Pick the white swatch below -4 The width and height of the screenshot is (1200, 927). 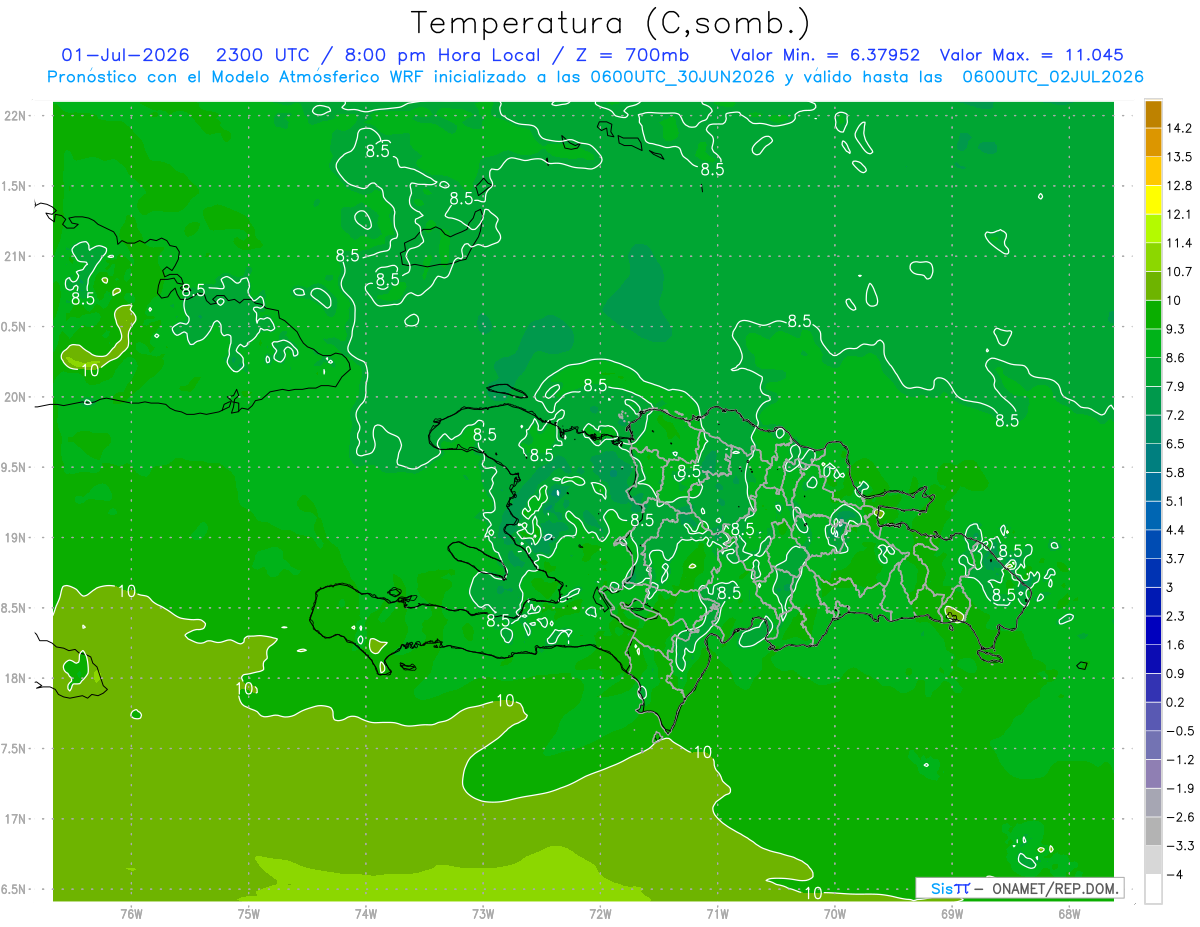tap(1153, 888)
